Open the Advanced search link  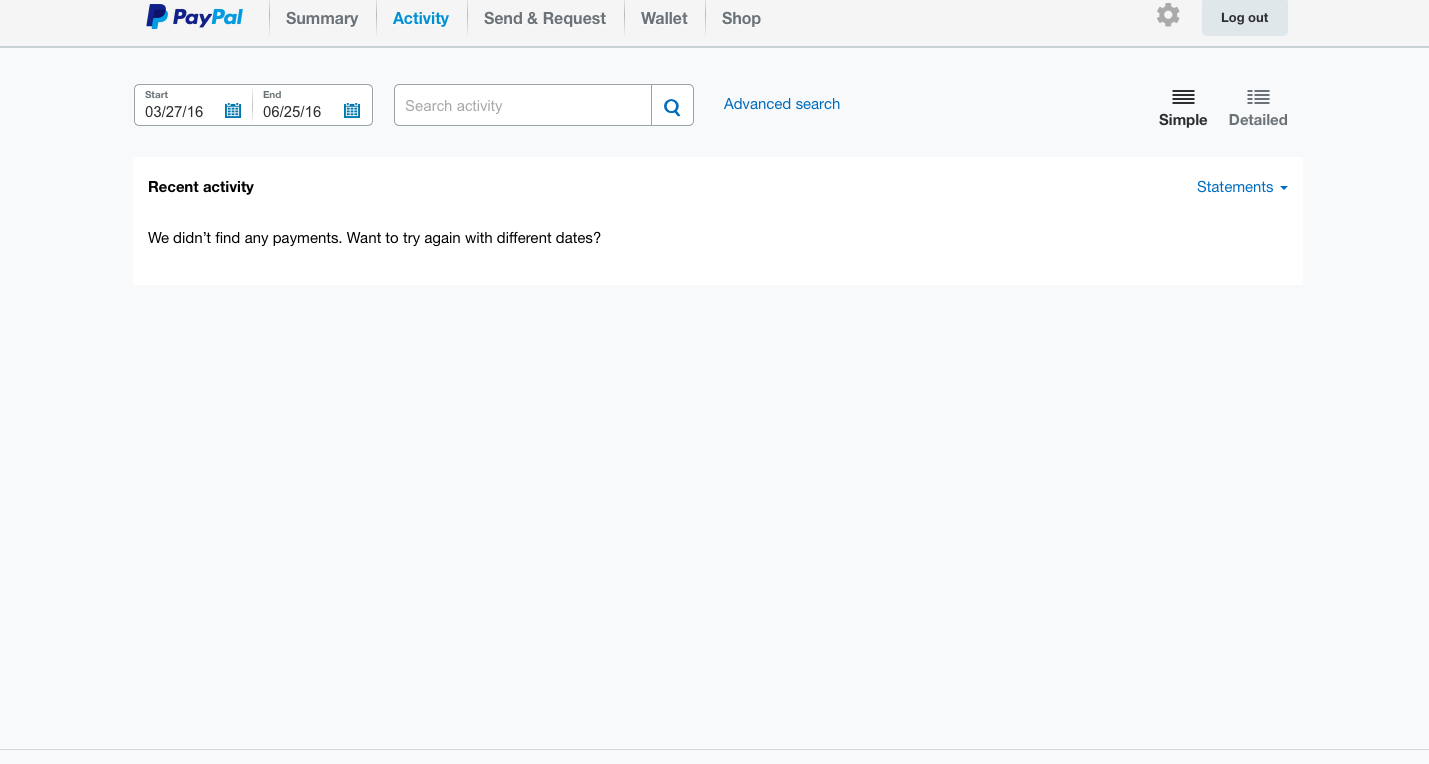click(x=782, y=104)
